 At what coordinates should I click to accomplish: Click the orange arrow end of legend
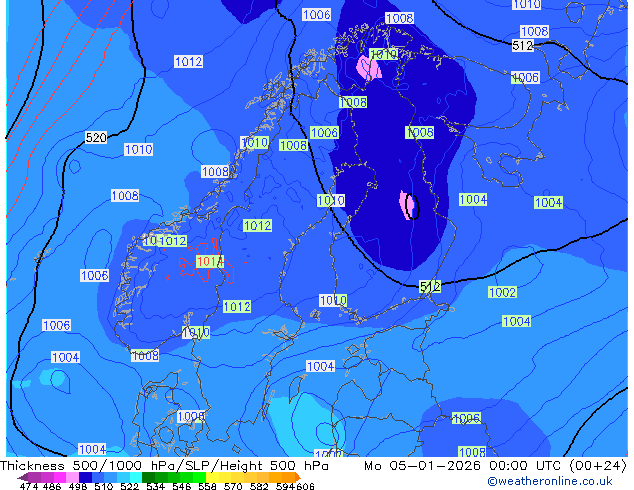(298, 477)
